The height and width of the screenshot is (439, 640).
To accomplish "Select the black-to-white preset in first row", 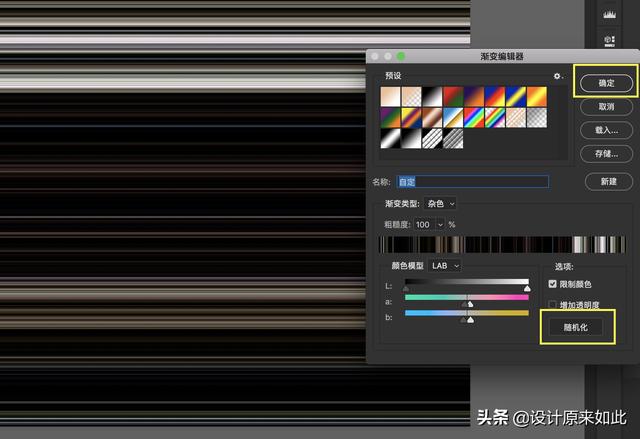I will (x=432, y=96).
